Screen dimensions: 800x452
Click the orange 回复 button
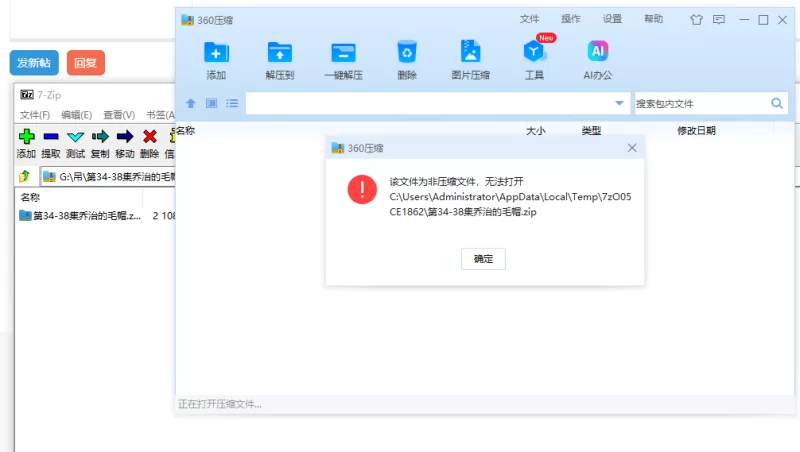[x=86, y=63]
